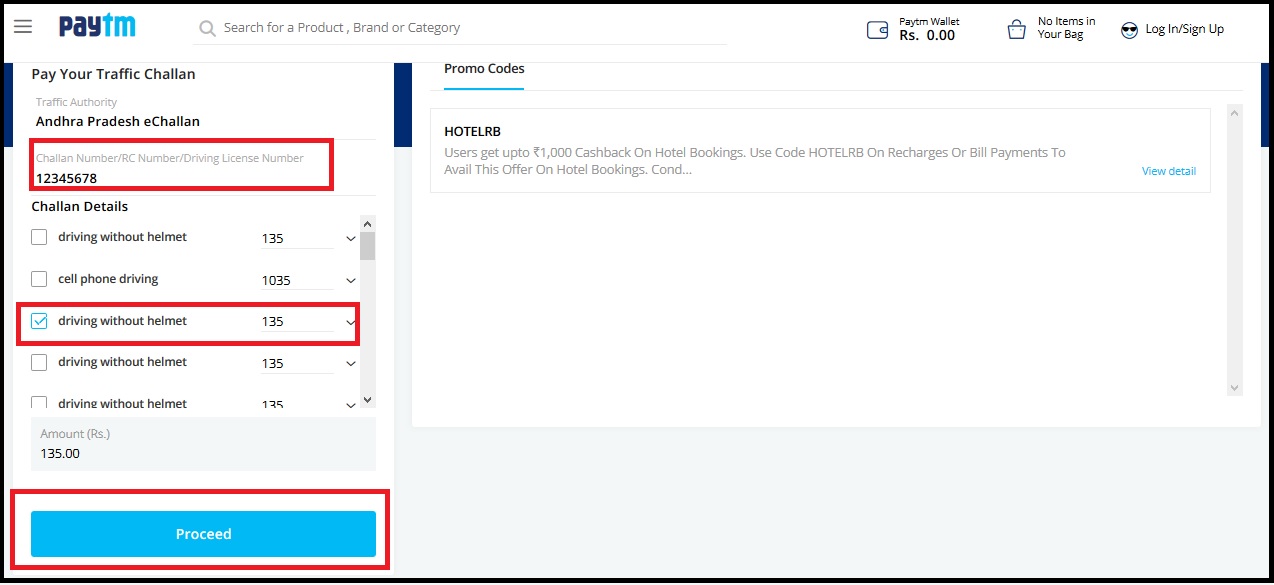Click Log In/Sign Up
This screenshot has height=585, width=1274.
(x=1184, y=29)
